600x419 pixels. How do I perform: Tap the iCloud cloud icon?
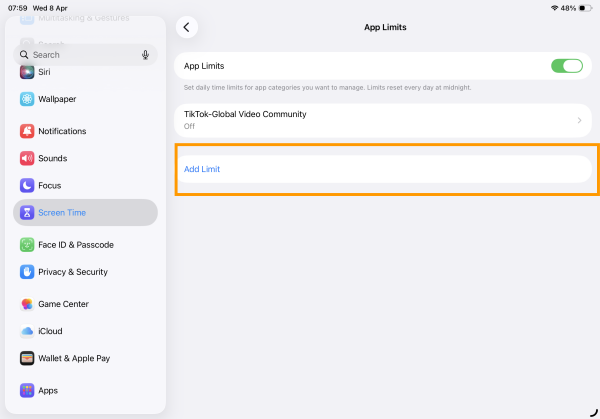[27, 331]
